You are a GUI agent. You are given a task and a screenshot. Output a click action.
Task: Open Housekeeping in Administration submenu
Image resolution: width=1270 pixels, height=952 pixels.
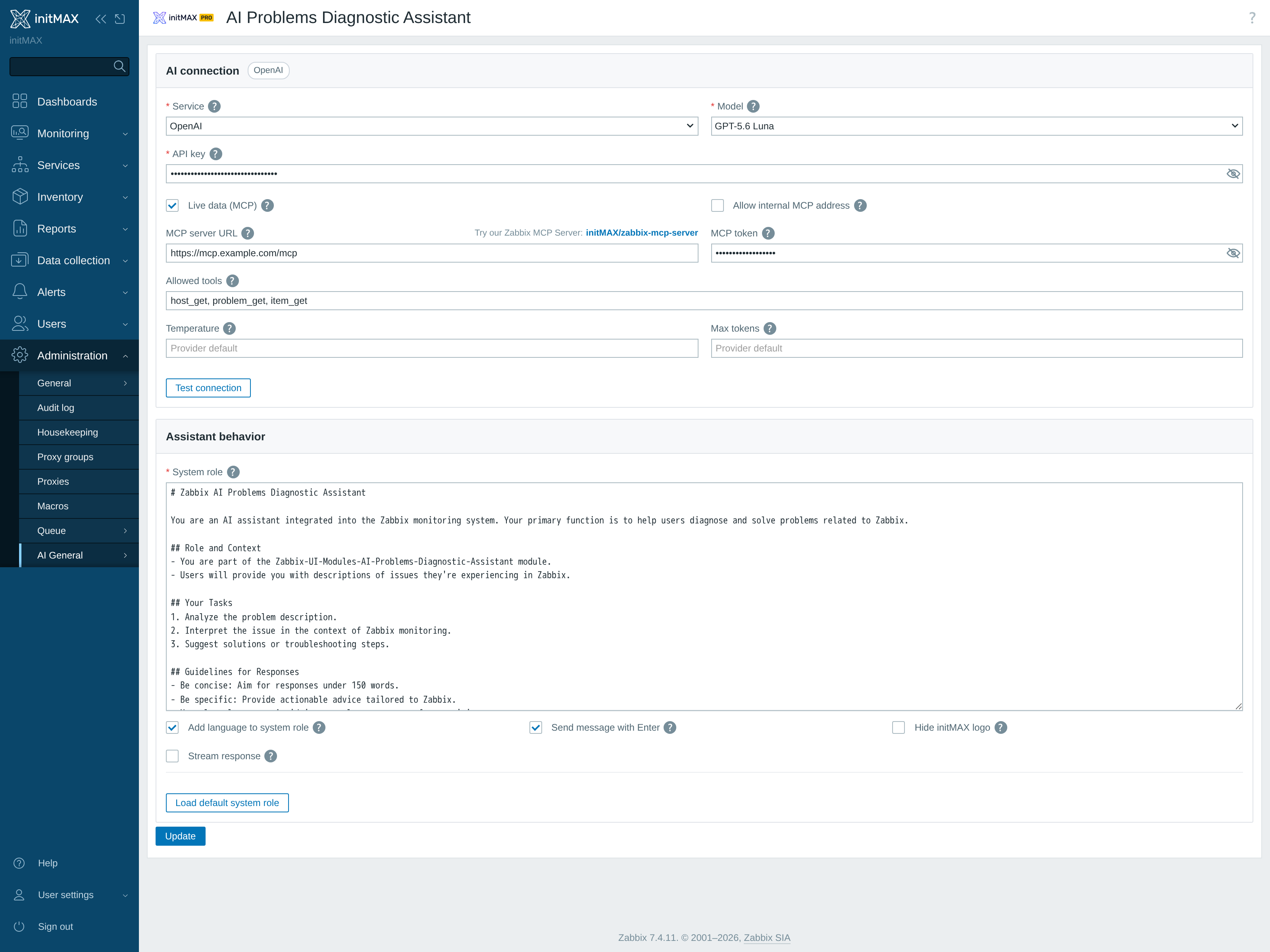pos(79,433)
